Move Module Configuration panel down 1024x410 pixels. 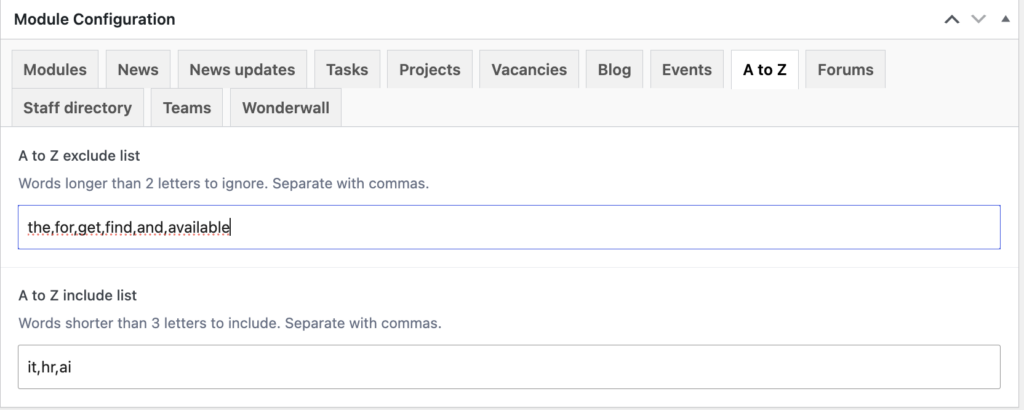tap(978, 19)
